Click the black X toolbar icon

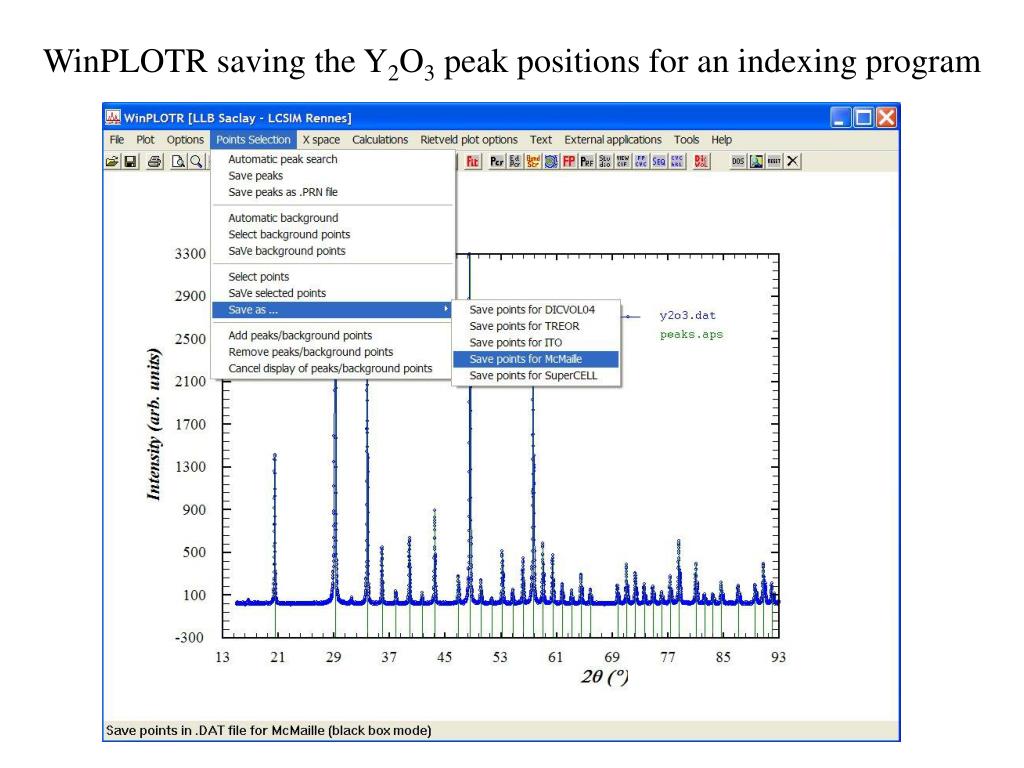[x=792, y=161]
